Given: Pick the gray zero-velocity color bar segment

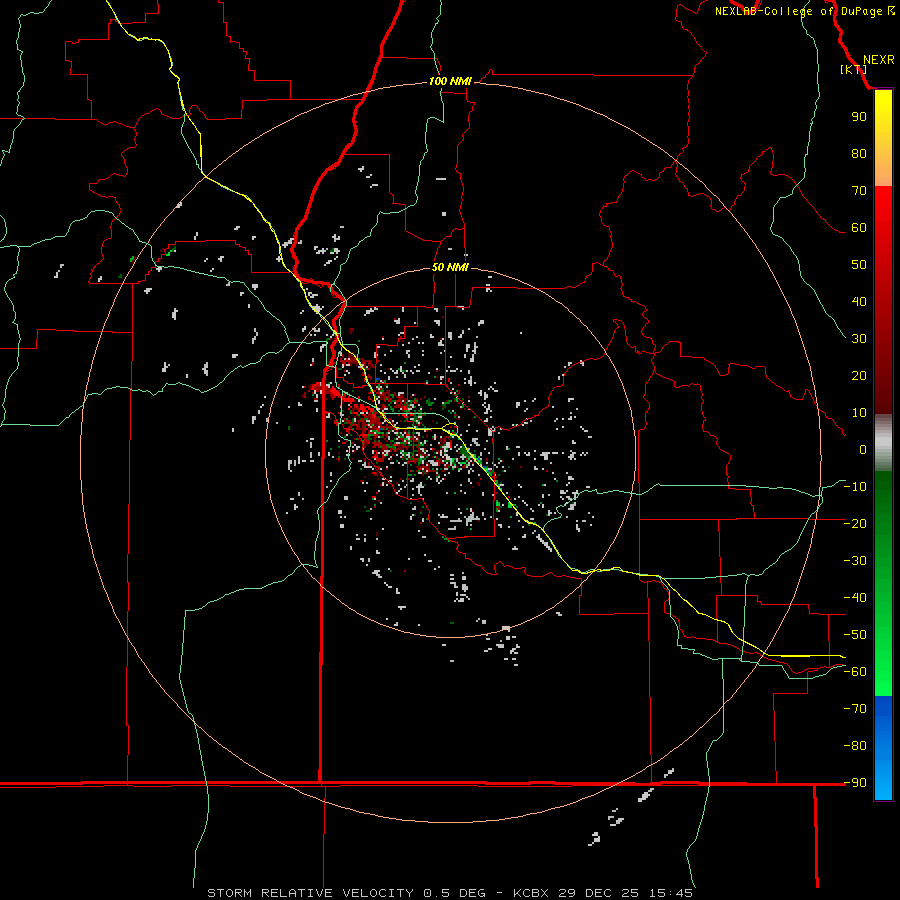Looking at the screenshot, I should pos(883,443).
